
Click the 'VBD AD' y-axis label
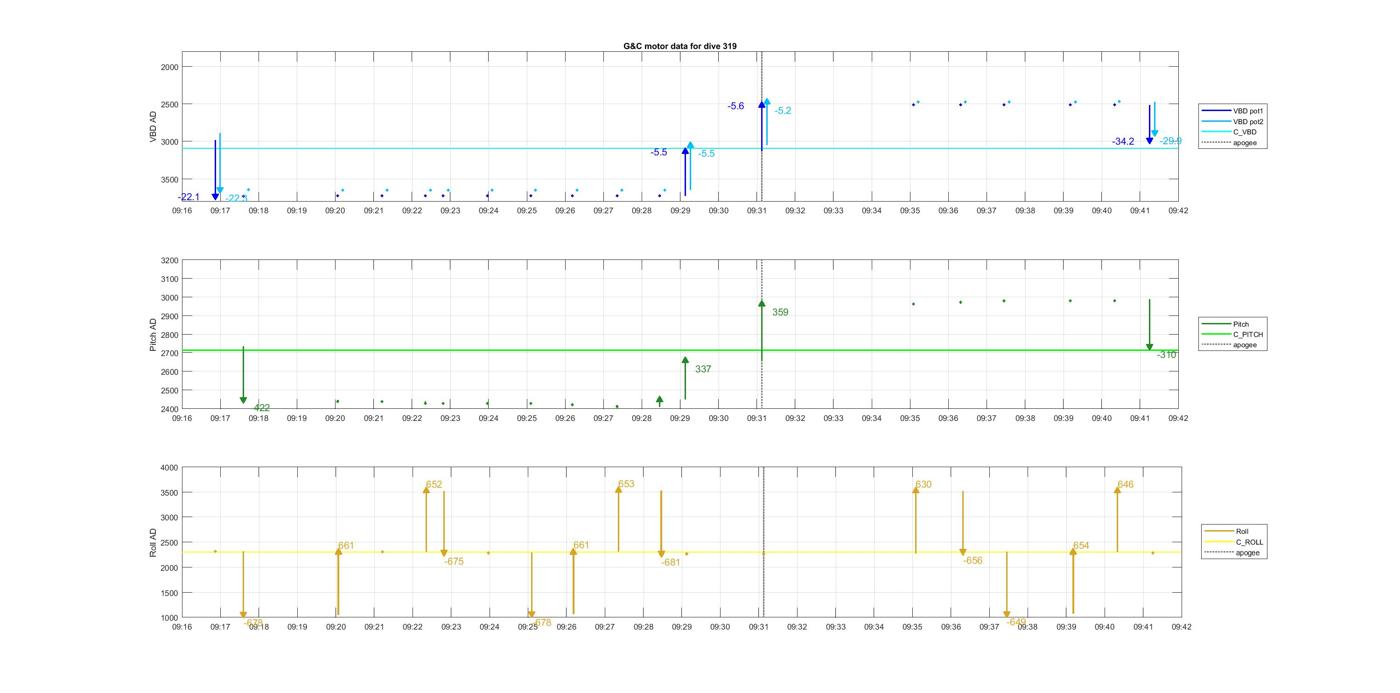pyautogui.click(x=154, y=126)
